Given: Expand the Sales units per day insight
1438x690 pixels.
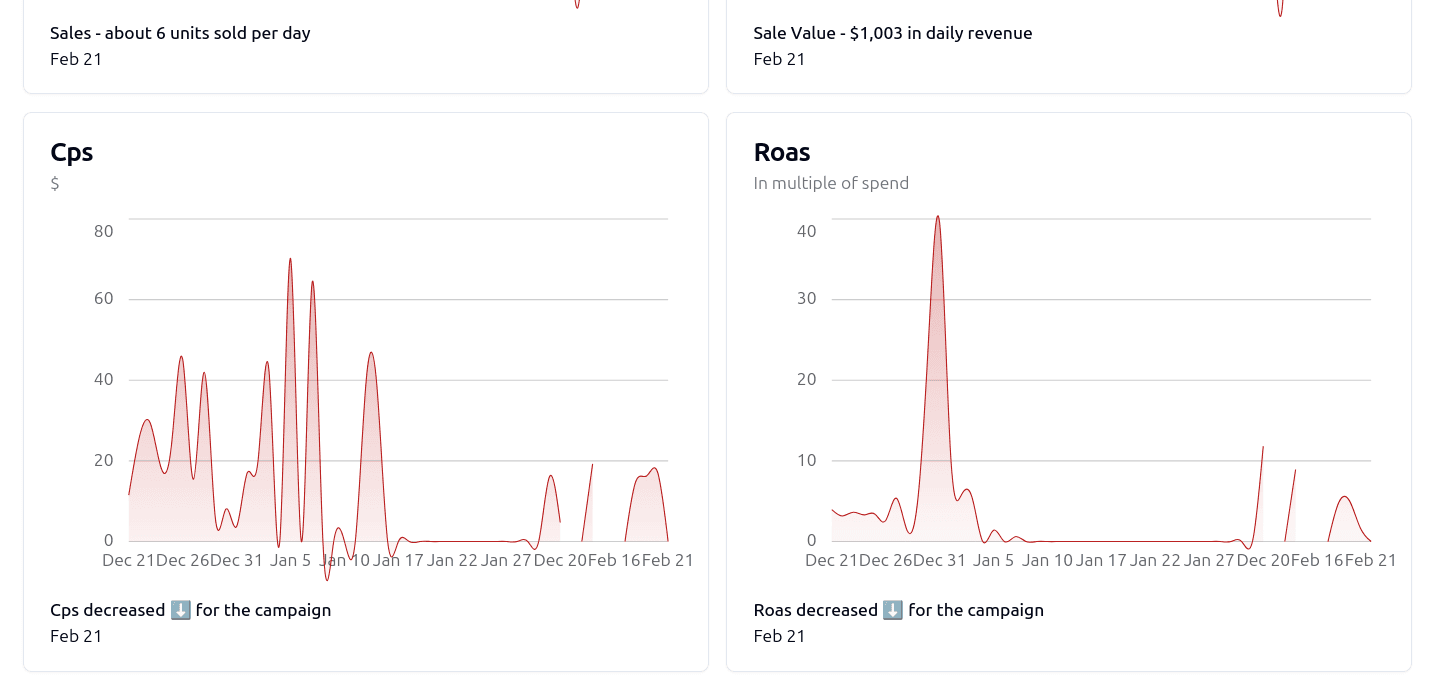Looking at the screenshot, I should tap(180, 33).
